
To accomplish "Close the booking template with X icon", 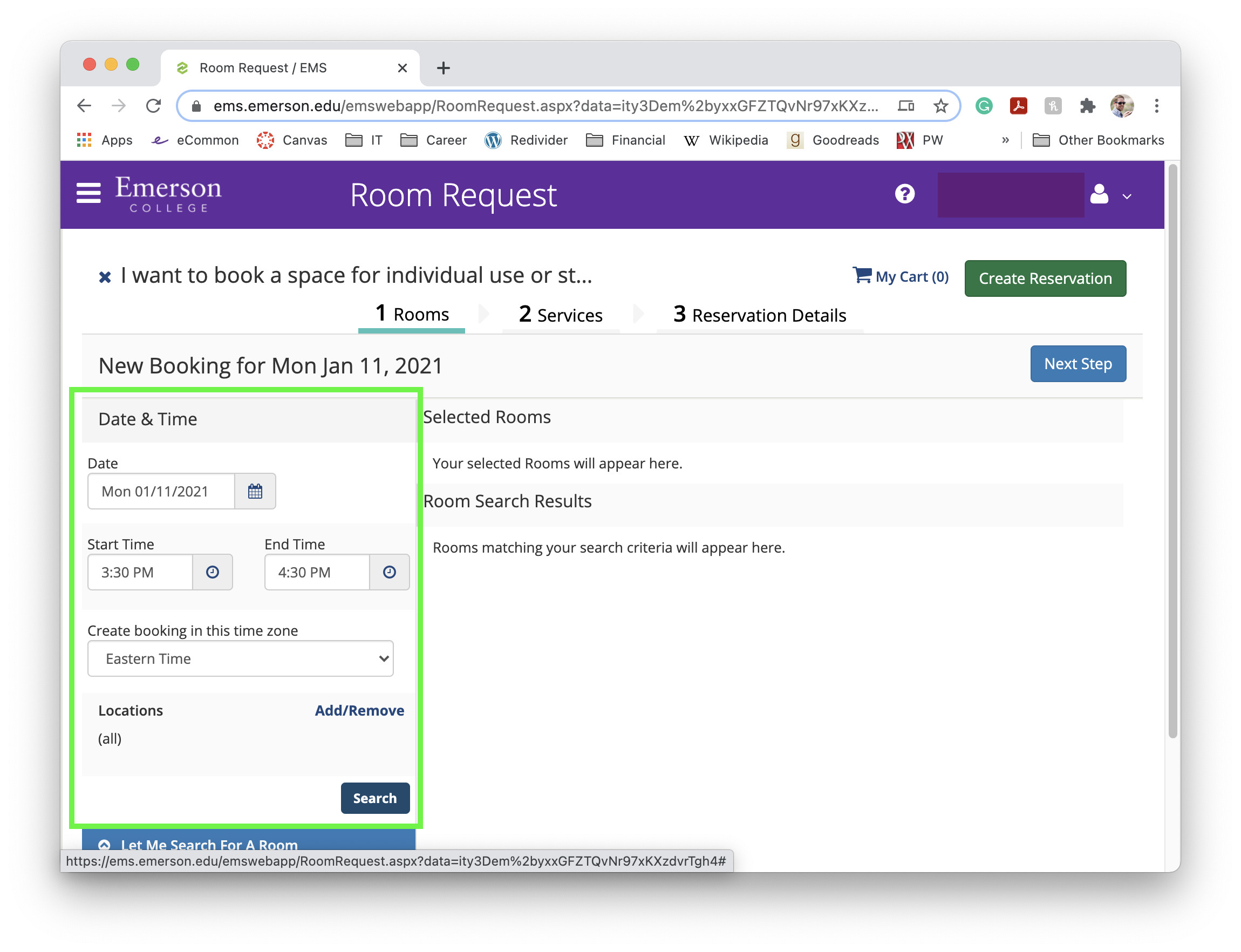I will point(105,277).
